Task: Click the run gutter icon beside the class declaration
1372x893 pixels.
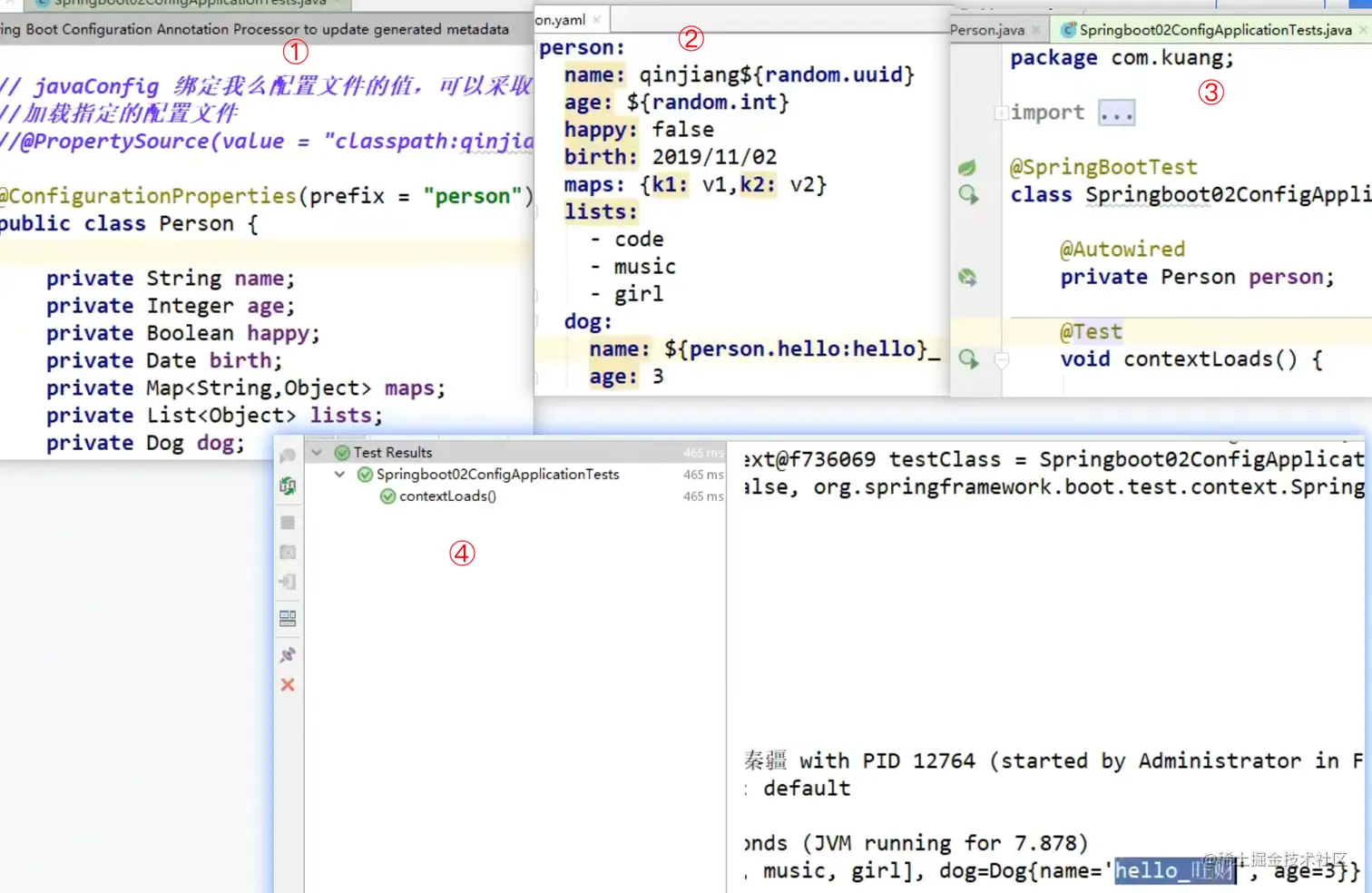Action: 968,194
